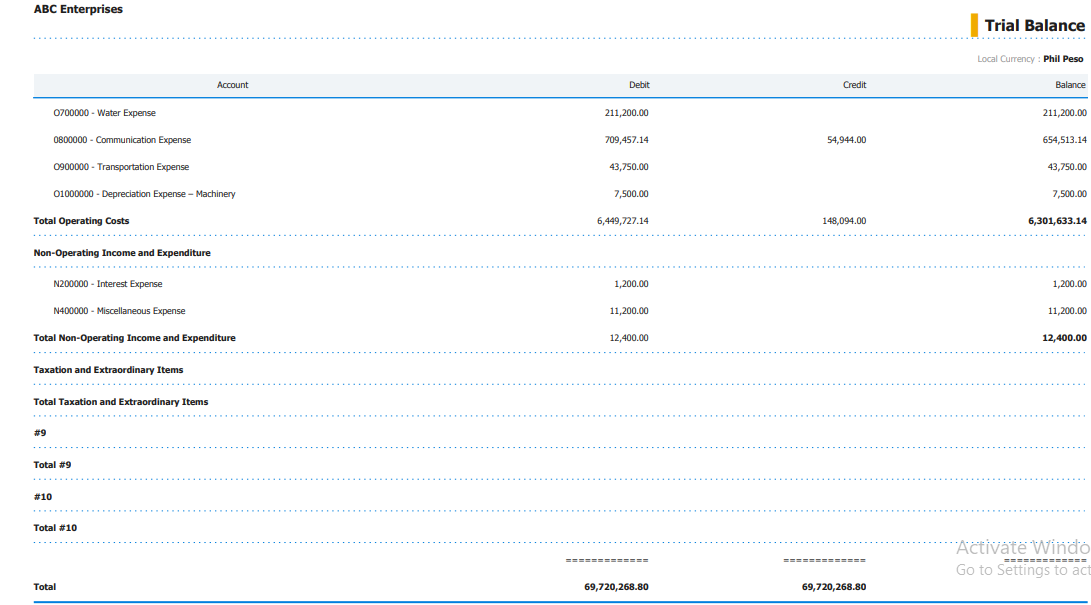Click Total Taxation and Extraordinary Items label
This screenshot has width=1091, height=605.
pos(120,402)
